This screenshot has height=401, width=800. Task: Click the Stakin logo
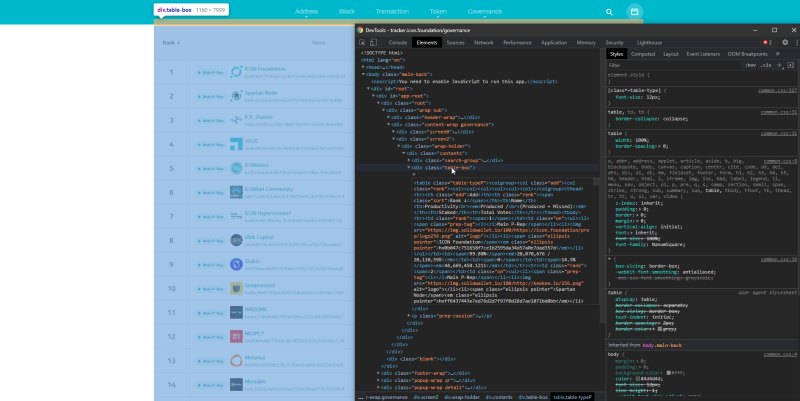coord(236,264)
